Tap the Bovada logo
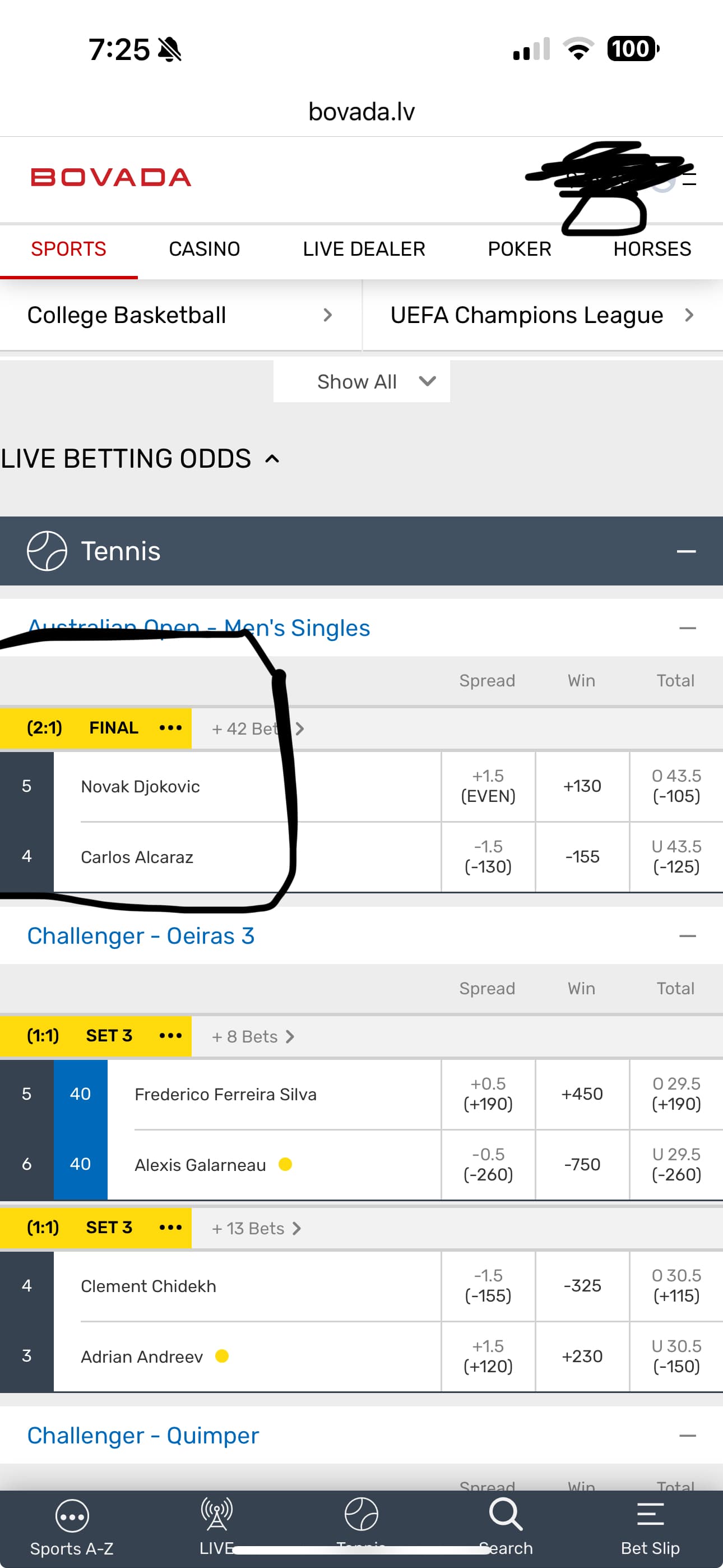 point(111,177)
